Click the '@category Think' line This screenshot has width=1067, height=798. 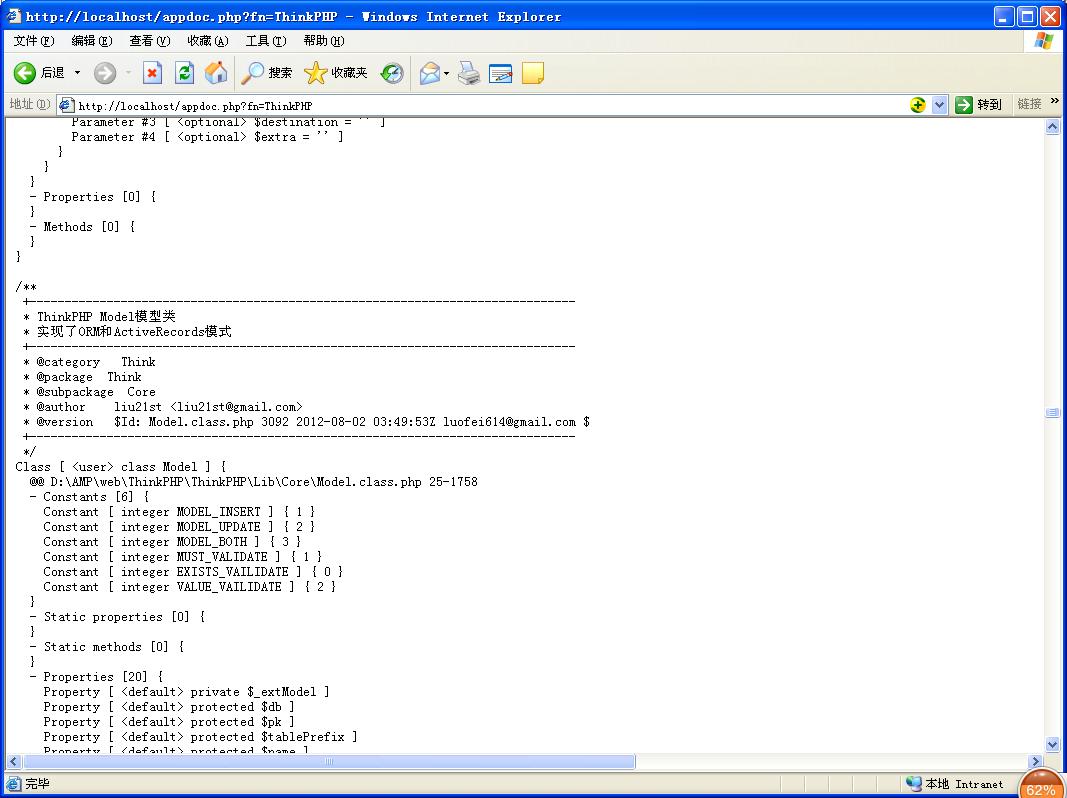pos(96,362)
